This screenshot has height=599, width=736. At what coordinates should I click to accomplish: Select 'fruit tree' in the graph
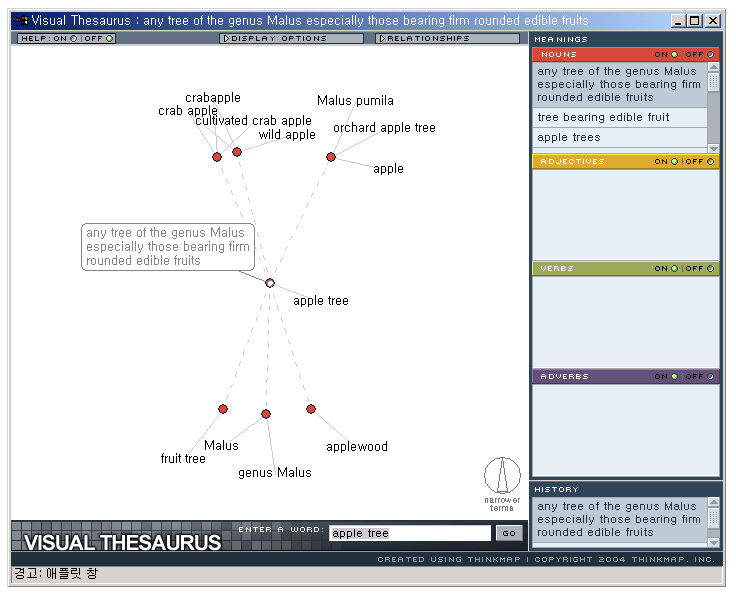pos(183,459)
